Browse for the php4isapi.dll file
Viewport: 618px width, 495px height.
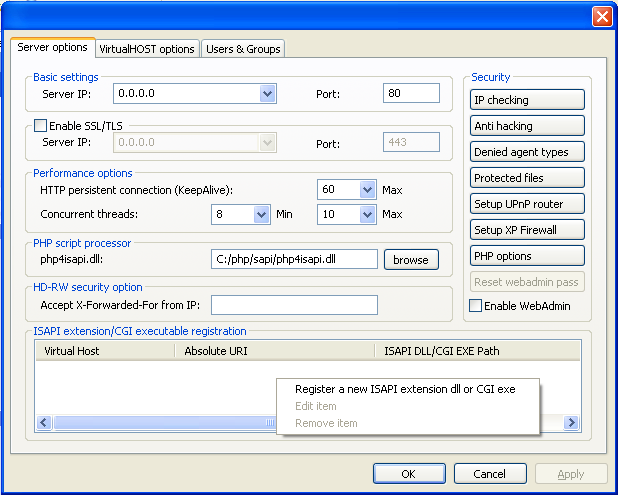410,260
